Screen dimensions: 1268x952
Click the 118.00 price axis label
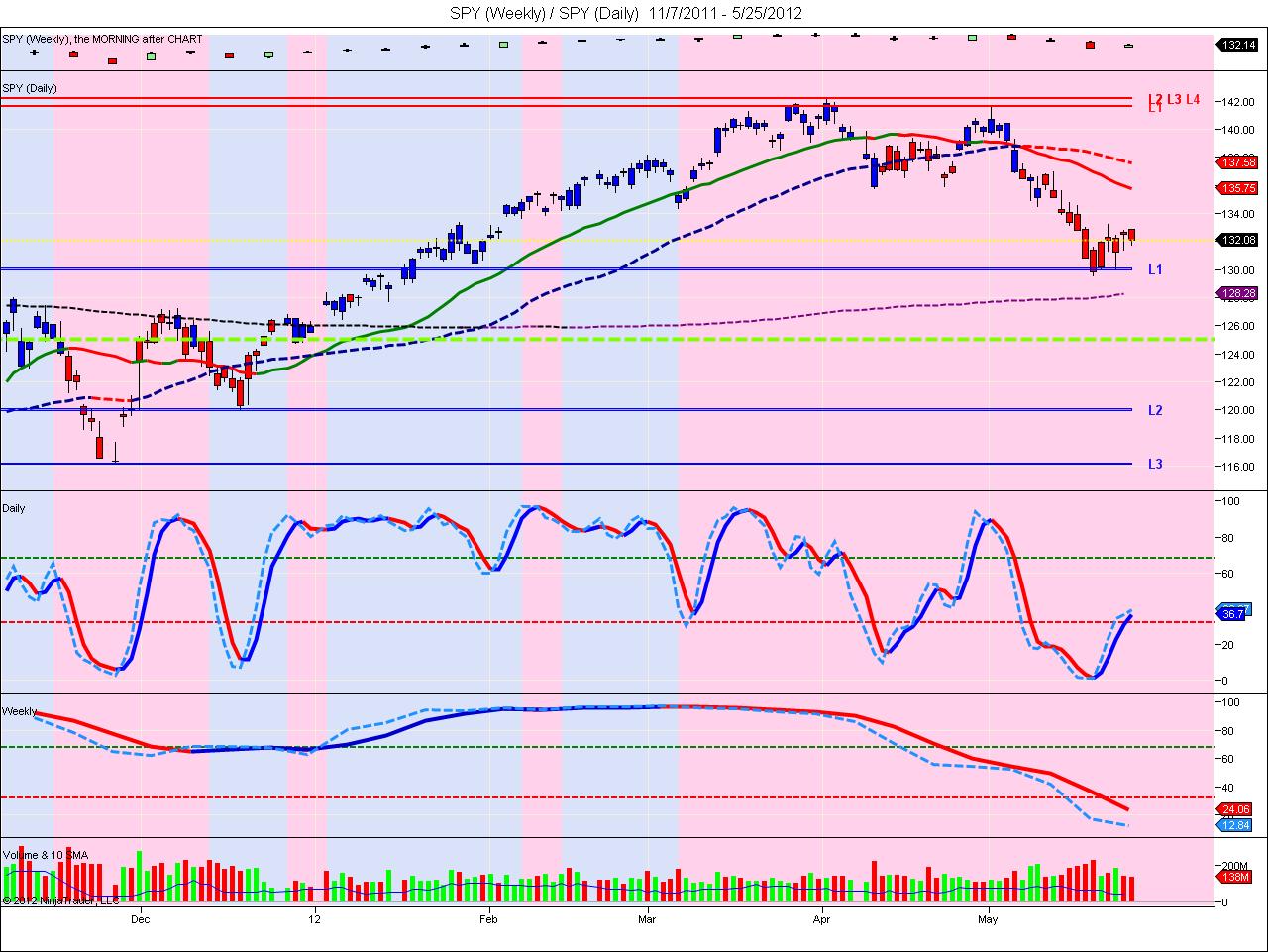point(1238,439)
